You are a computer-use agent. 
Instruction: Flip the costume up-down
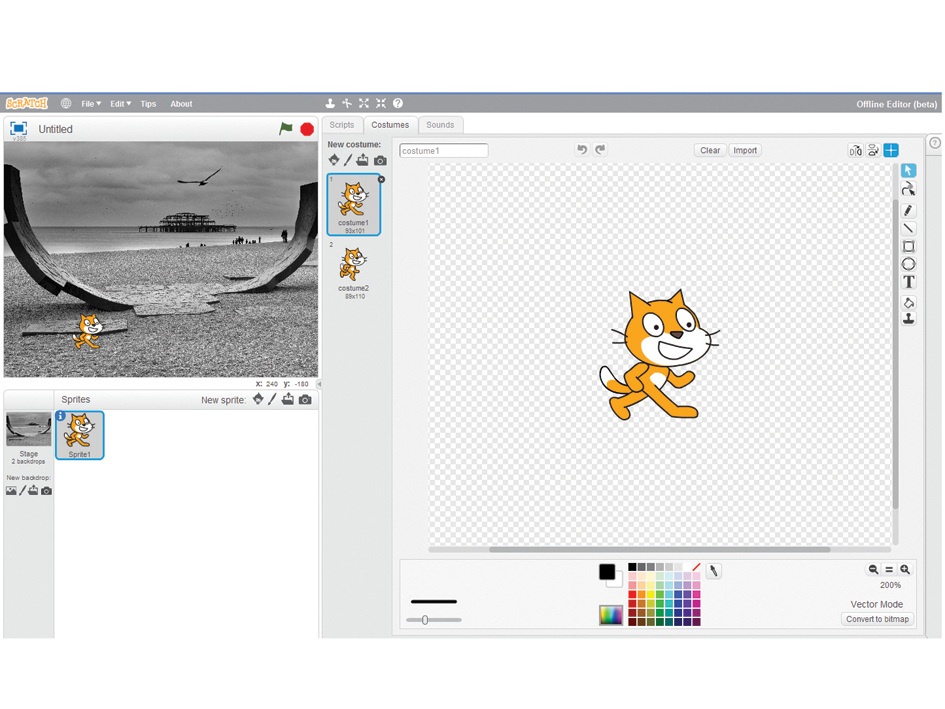(873, 150)
